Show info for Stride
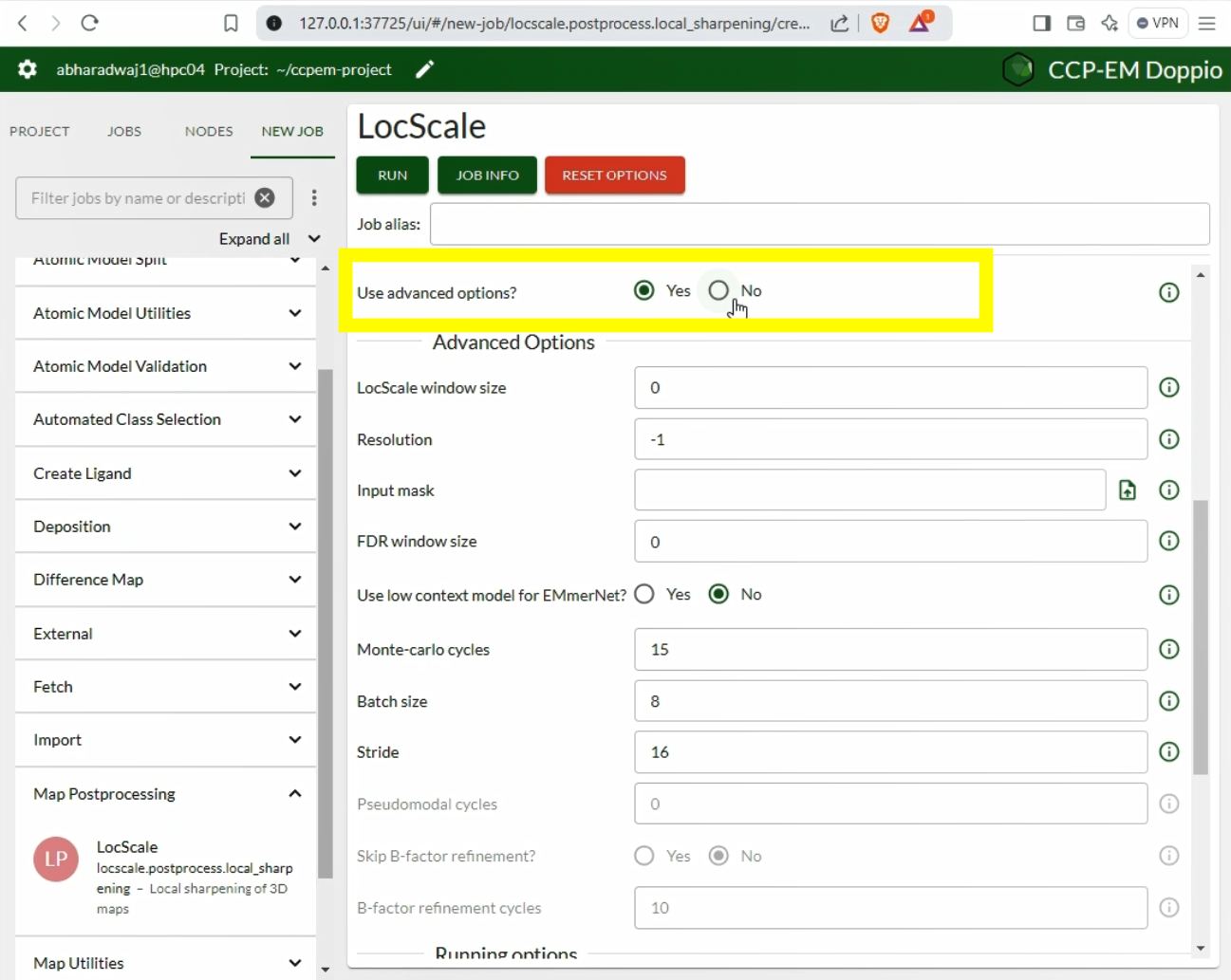Viewport: 1231px width, 980px height. pyautogui.click(x=1169, y=751)
